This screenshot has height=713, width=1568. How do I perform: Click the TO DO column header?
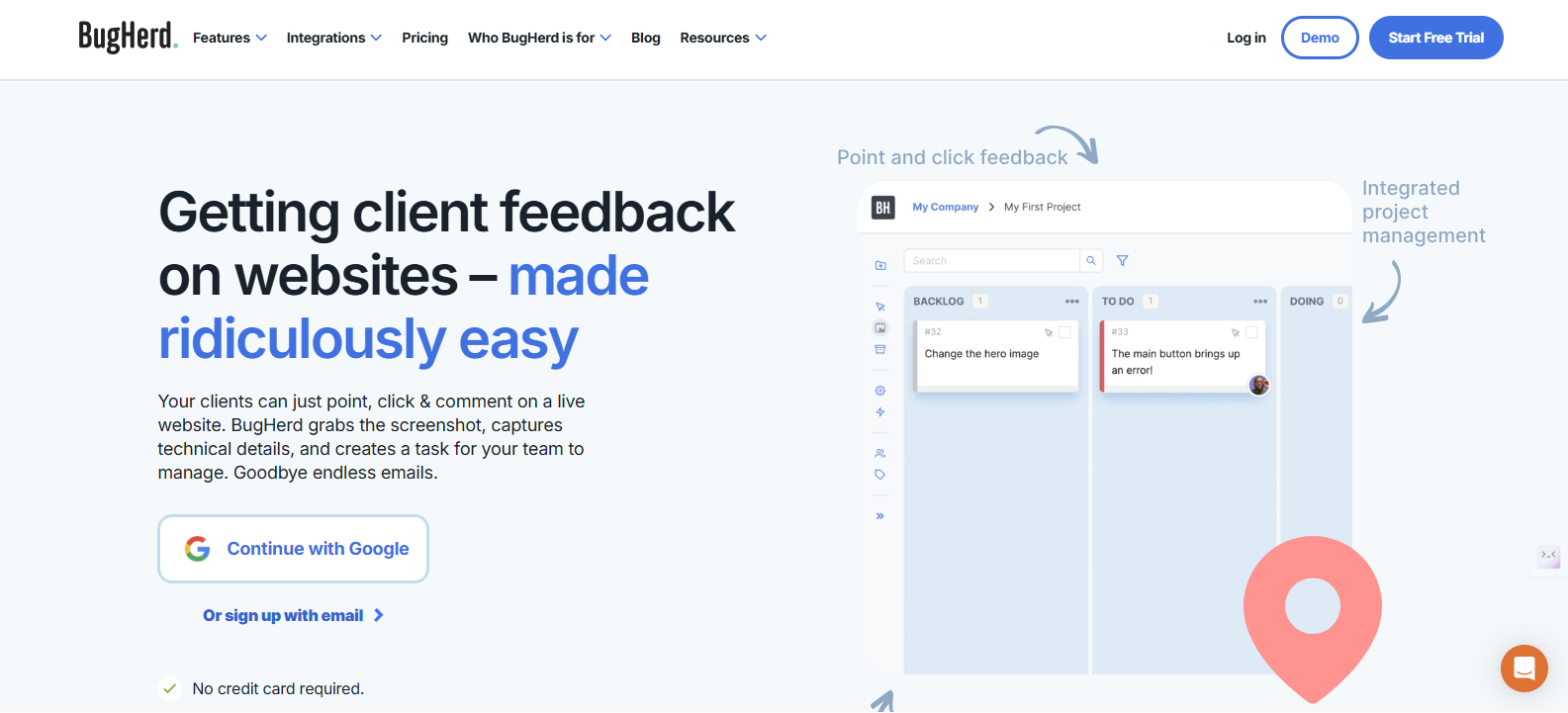(x=1118, y=302)
